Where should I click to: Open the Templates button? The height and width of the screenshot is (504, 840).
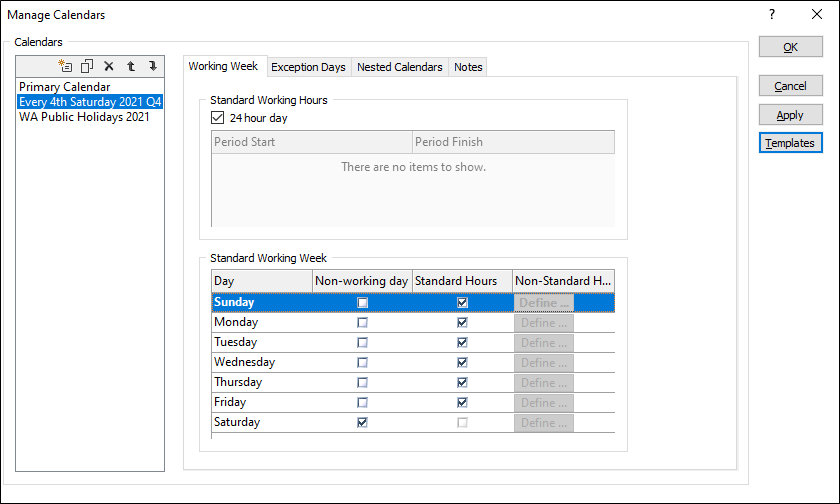click(x=790, y=143)
